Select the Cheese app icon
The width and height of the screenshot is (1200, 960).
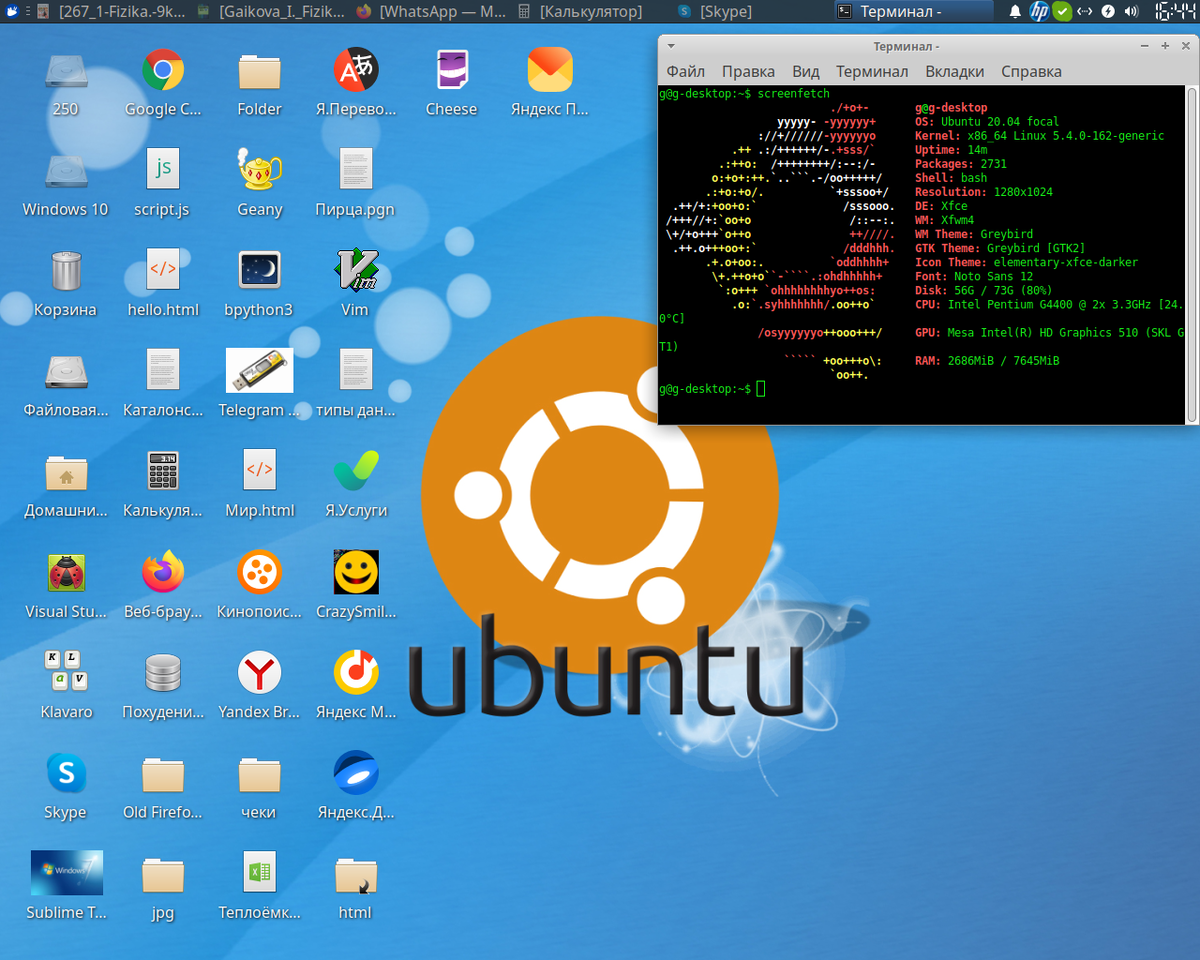[451, 71]
